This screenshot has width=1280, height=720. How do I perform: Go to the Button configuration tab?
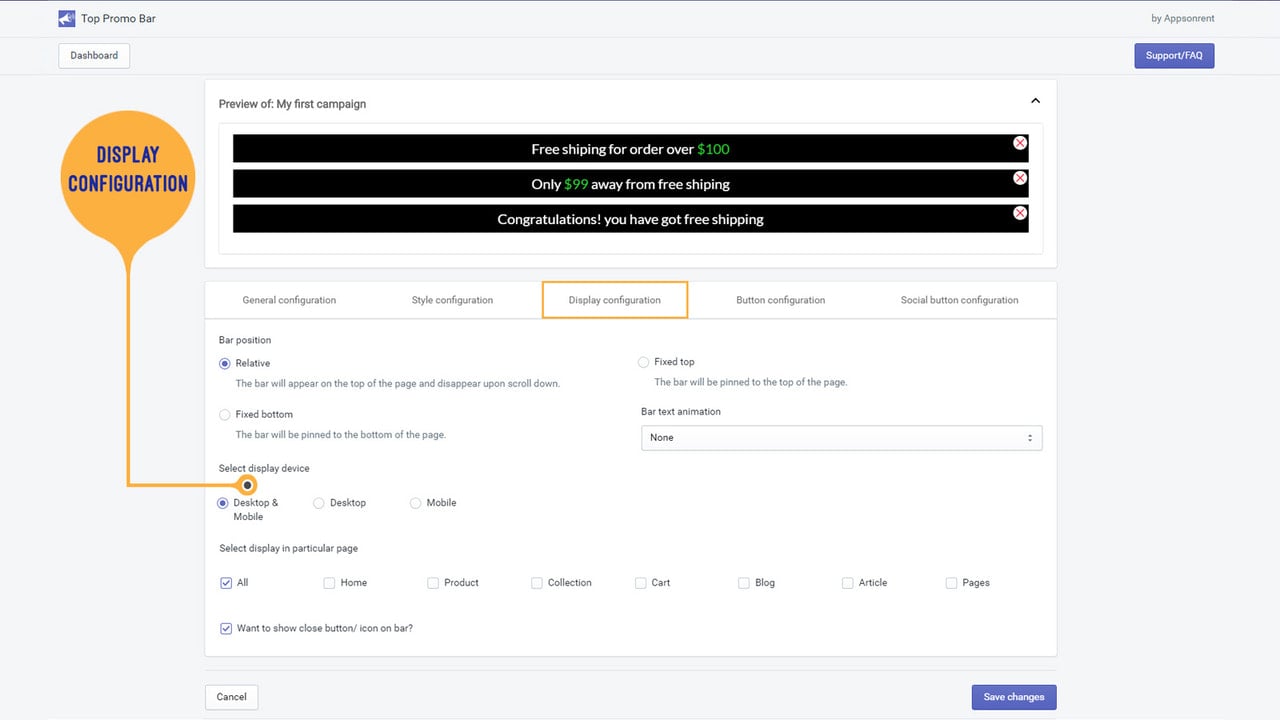pyautogui.click(x=780, y=300)
